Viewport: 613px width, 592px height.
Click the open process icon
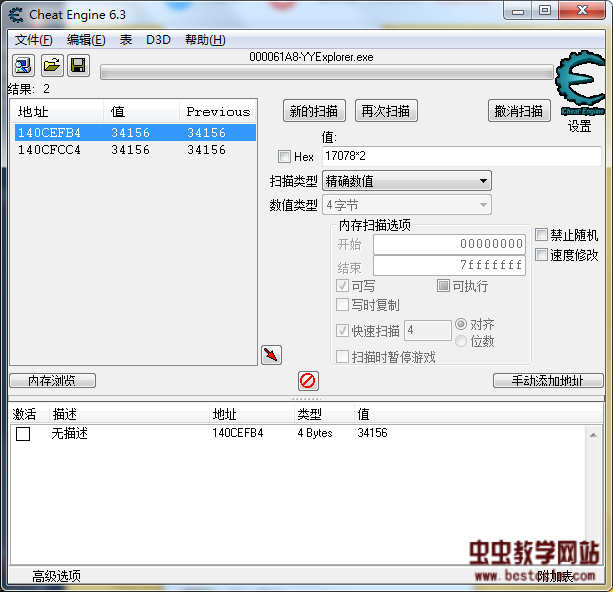point(23,66)
